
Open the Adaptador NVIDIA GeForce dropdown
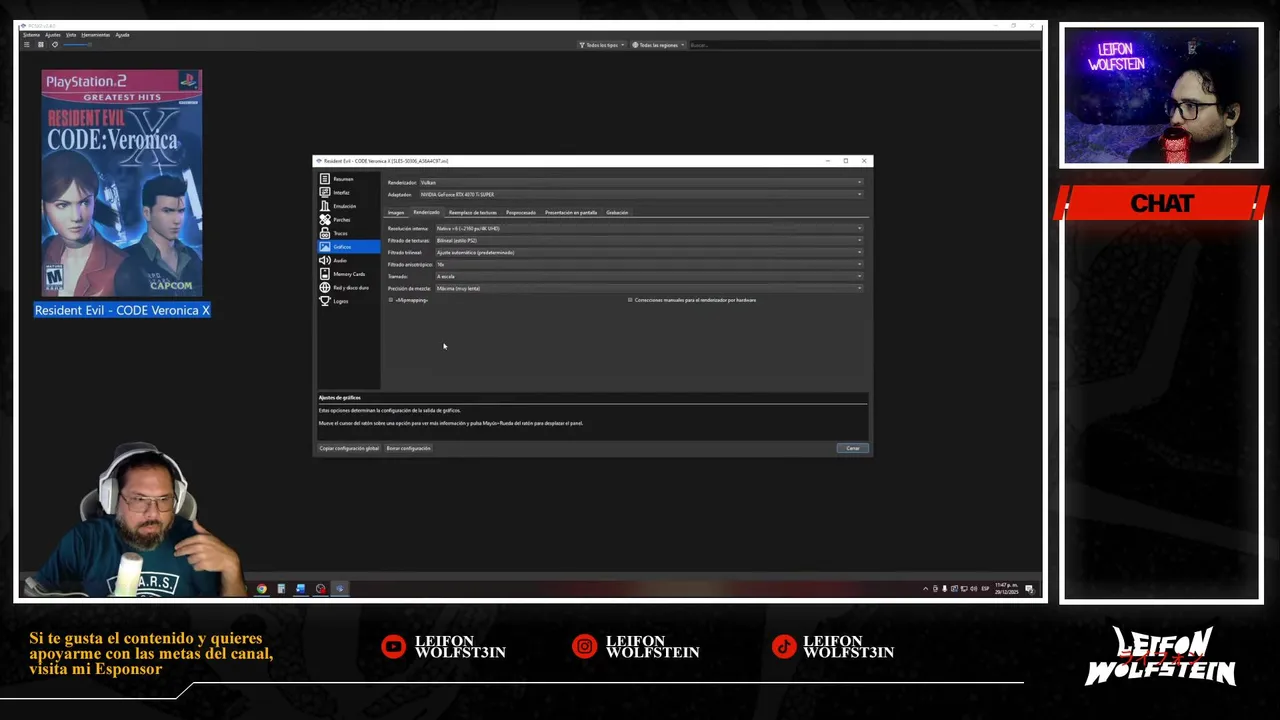tap(640, 194)
